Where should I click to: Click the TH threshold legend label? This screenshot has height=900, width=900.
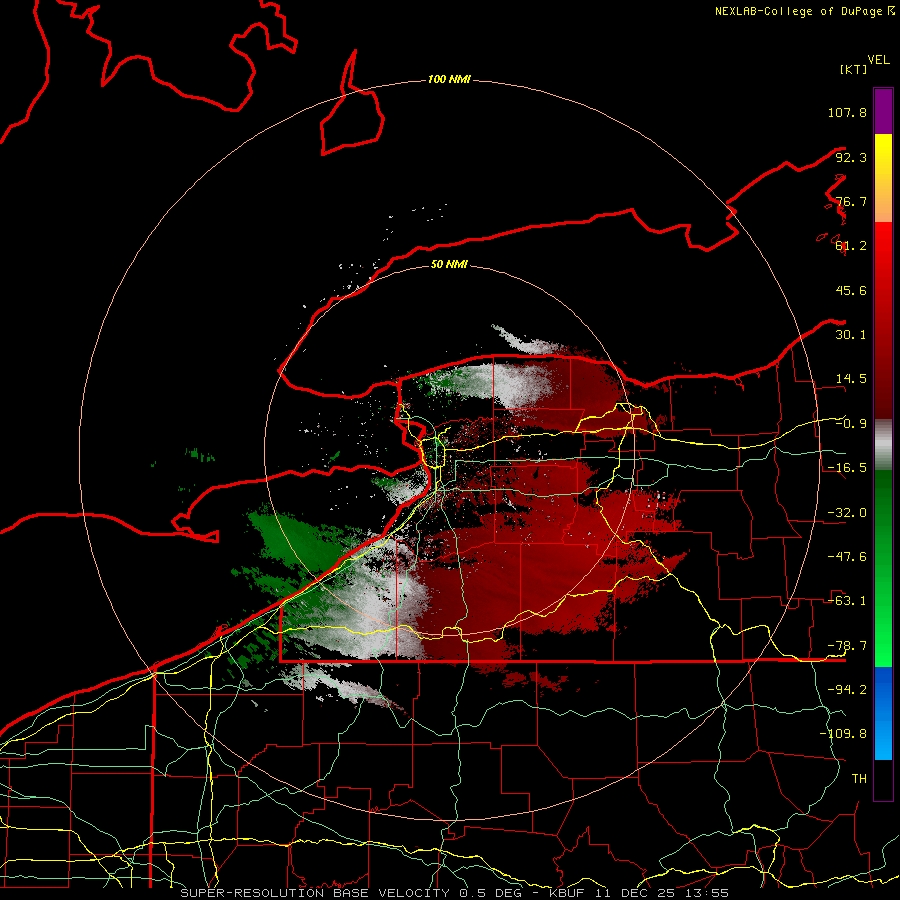pos(859,779)
